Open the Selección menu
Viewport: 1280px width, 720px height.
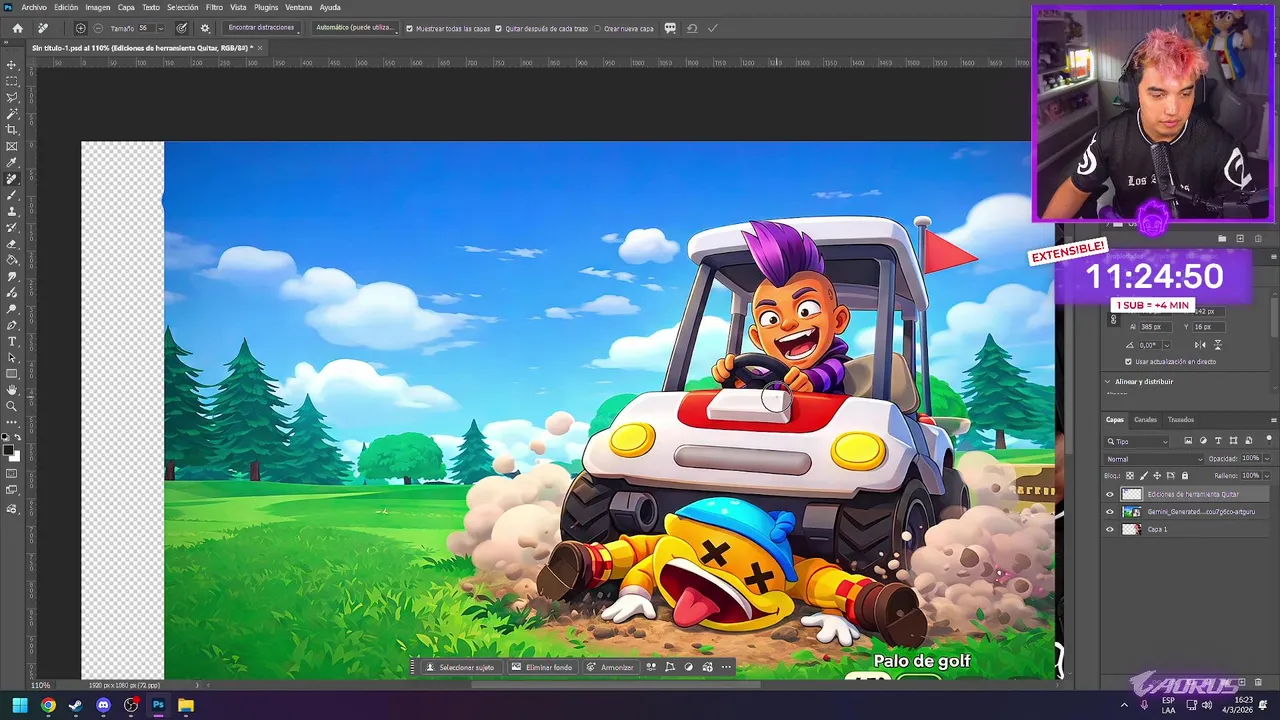(x=182, y=7)
